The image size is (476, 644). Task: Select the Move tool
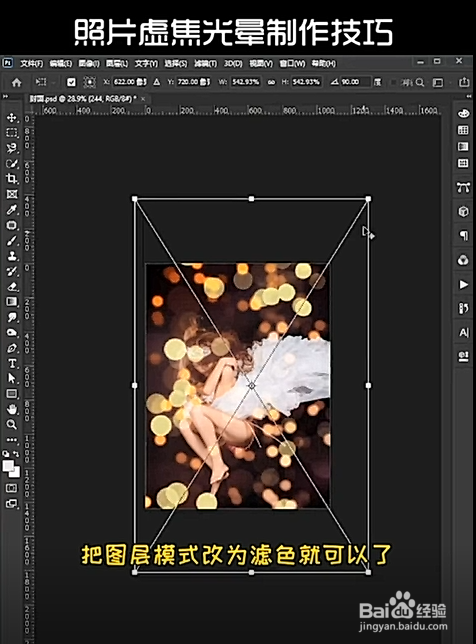11,117
